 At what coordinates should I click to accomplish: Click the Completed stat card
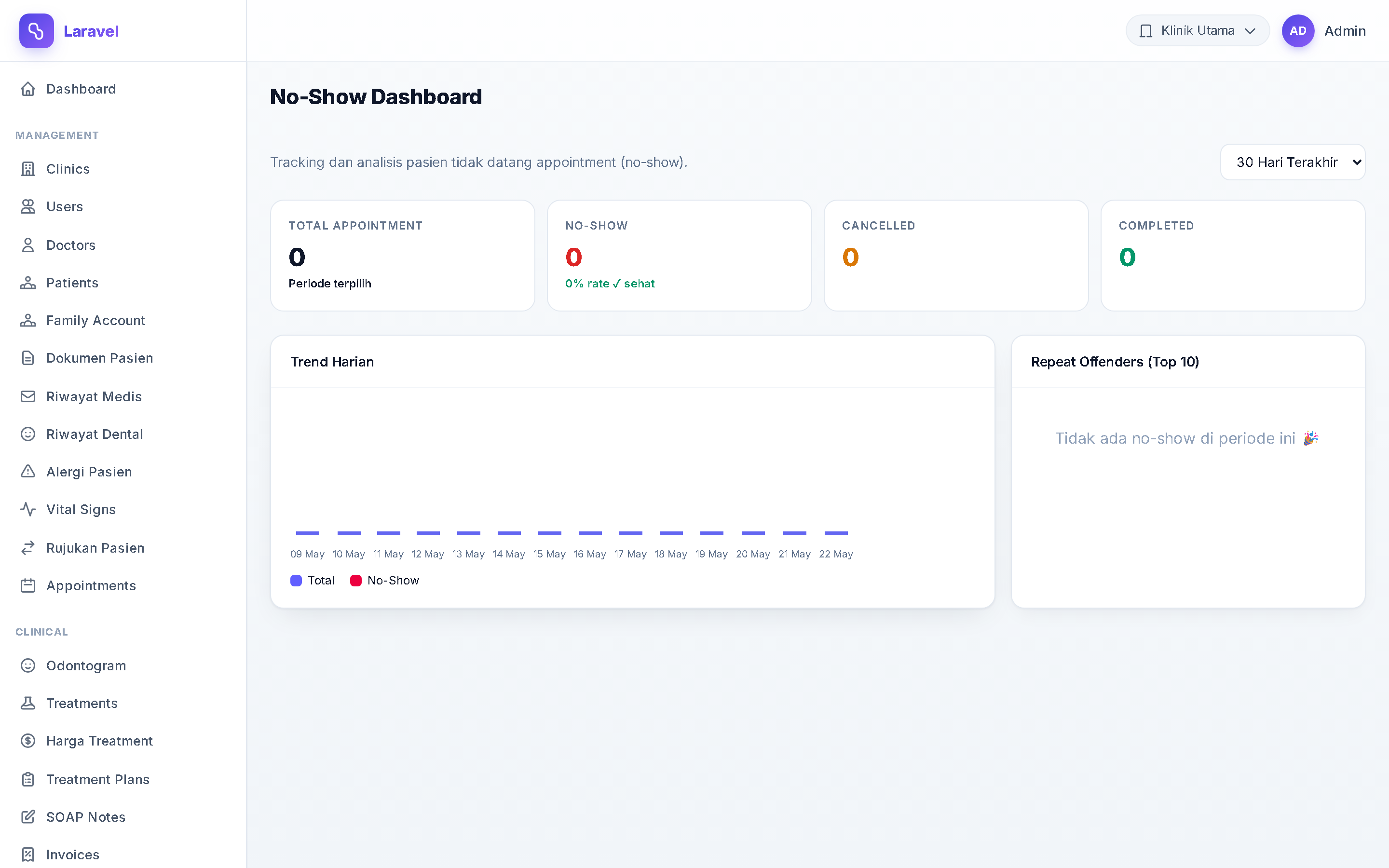click(x=1232, y=256)
